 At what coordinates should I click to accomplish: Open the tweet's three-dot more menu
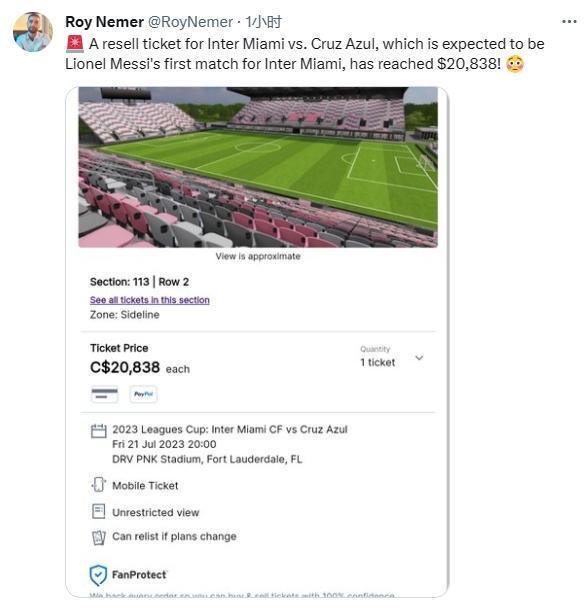pyautogui.click(x=569, y=22)
